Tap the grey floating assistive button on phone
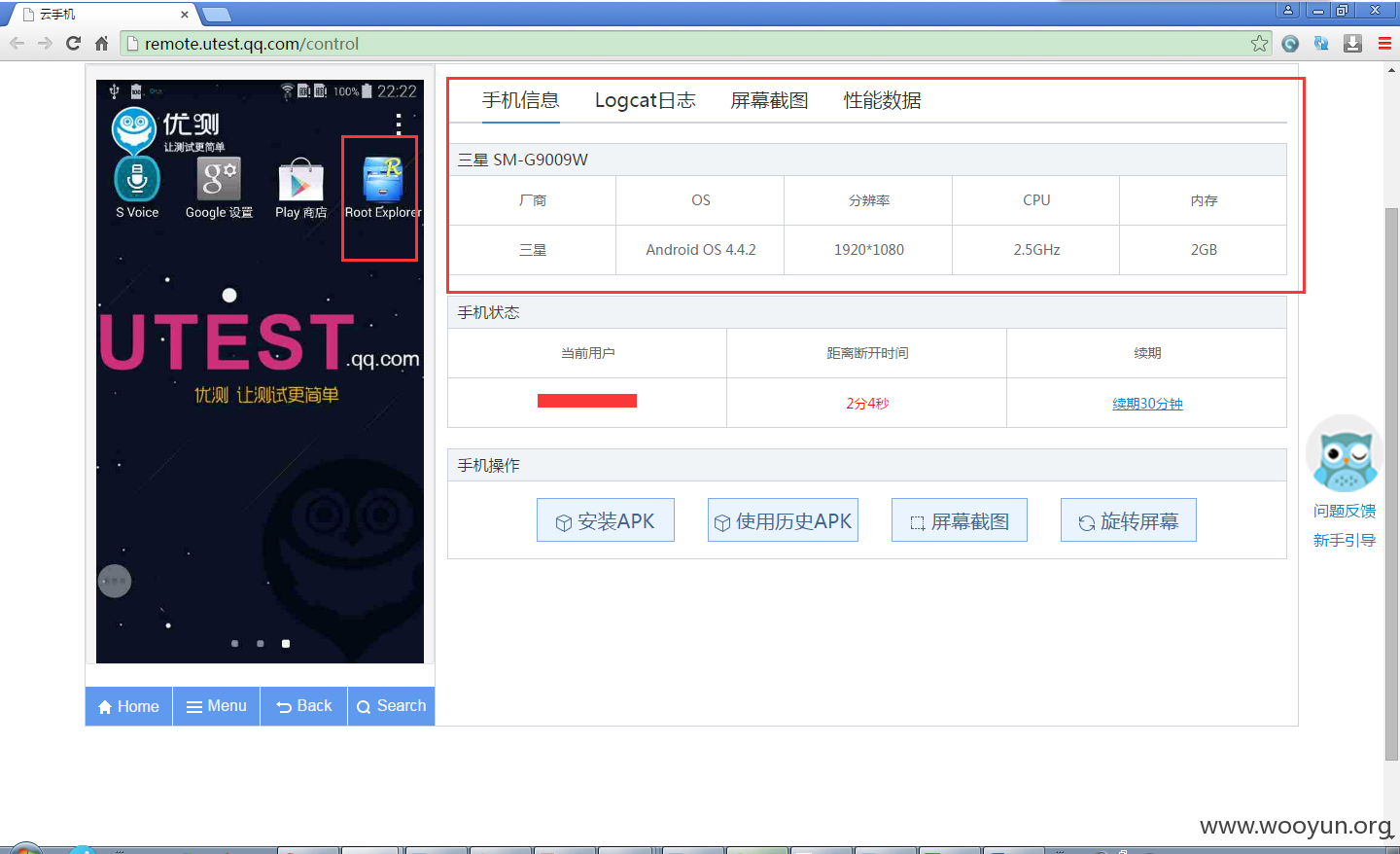 coord(115,582)
